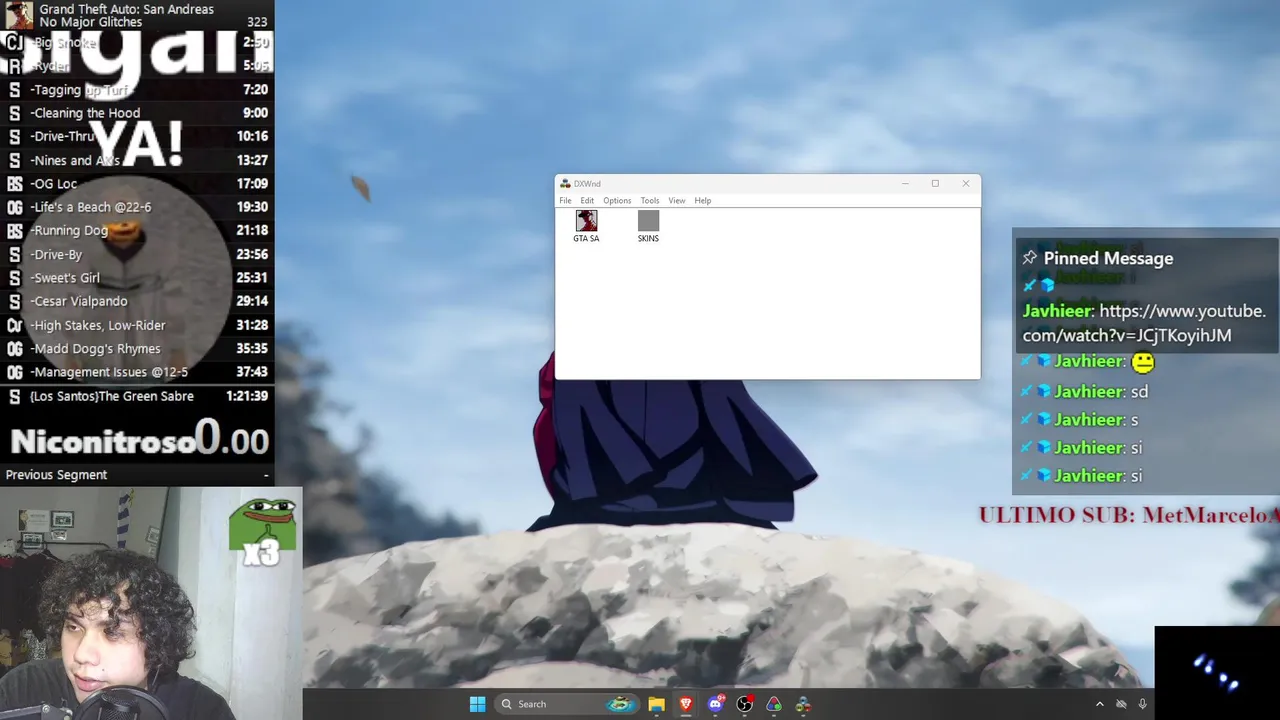Minimize the DXWnd window
The width and height of the screenshot is (1280, 720).
click(x=905, y=184)
